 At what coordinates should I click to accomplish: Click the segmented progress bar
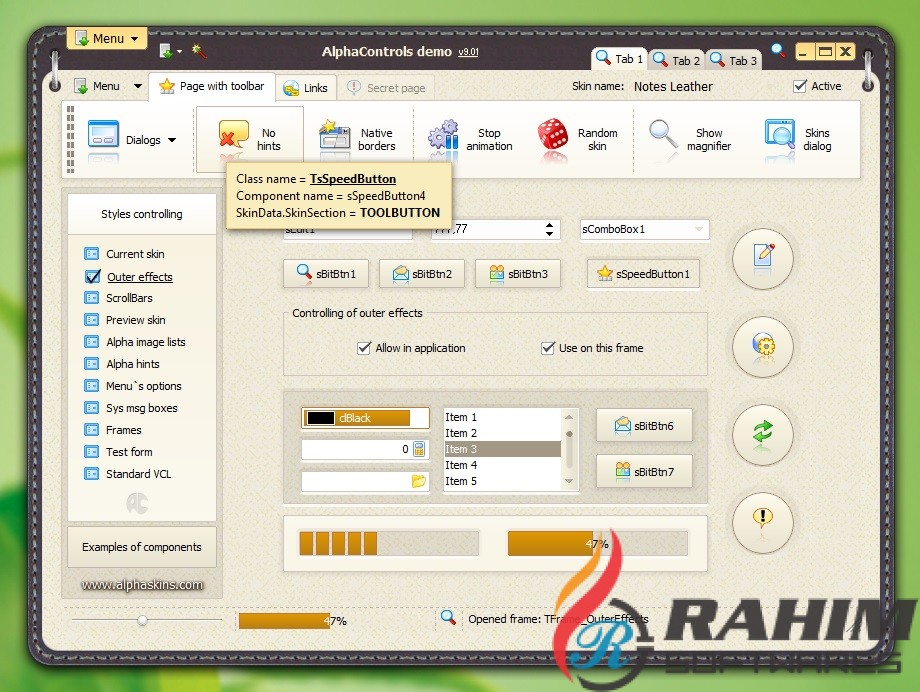(388, 543)
